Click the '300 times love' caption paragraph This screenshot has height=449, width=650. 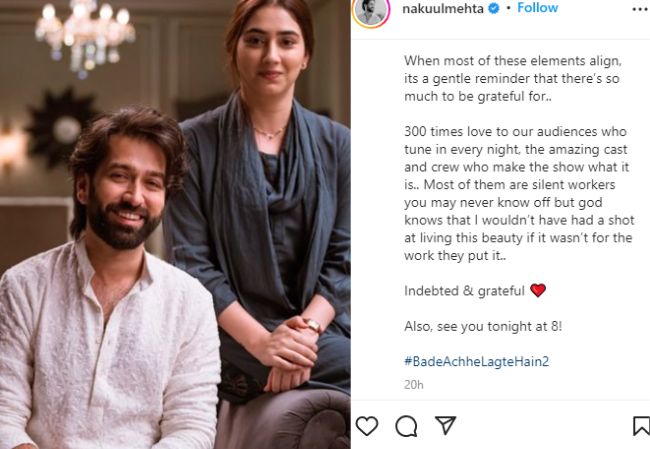tap(519, 194)
